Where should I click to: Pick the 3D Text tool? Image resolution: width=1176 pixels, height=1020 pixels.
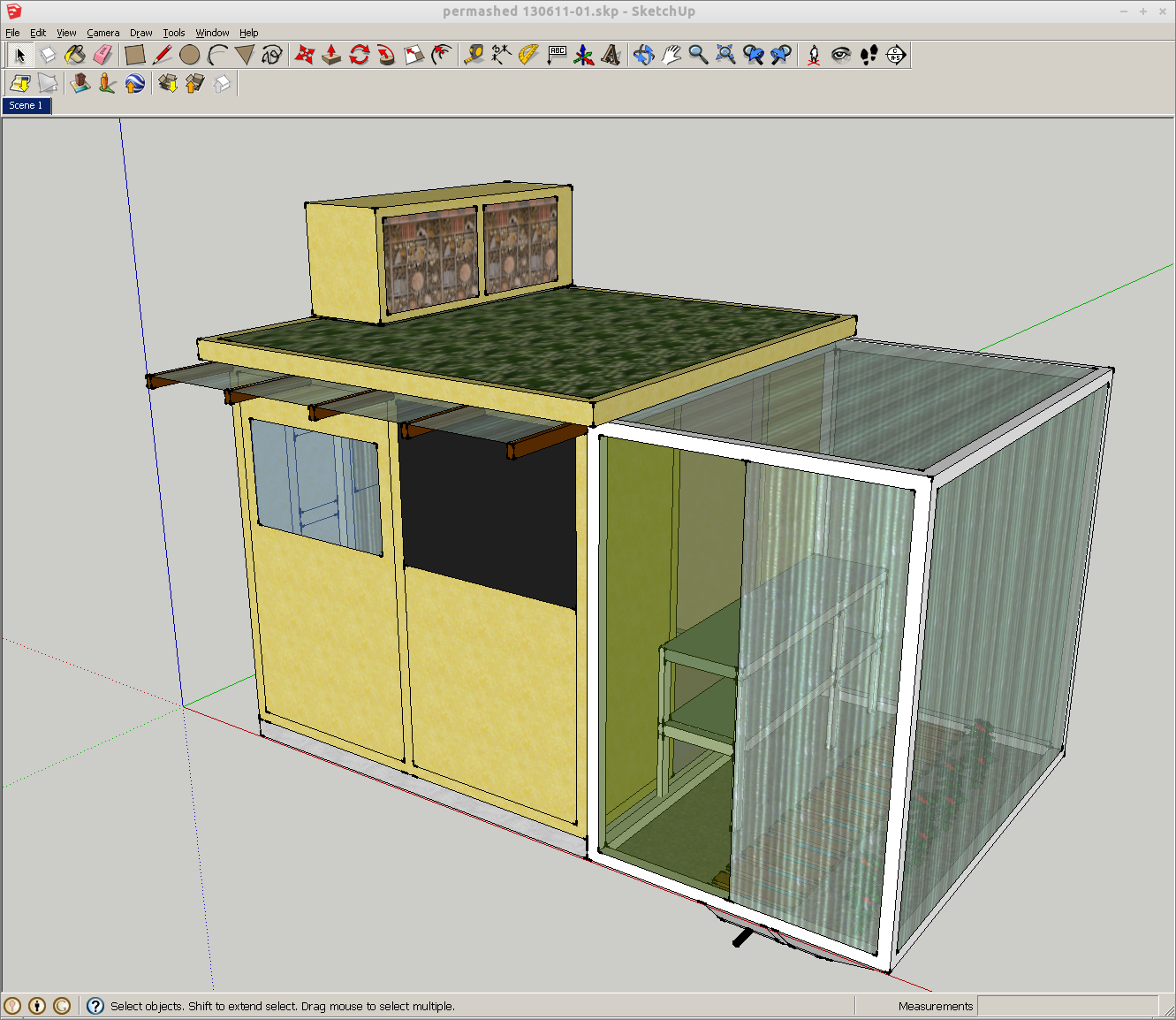pyautogui.click(x=611, y=55)
